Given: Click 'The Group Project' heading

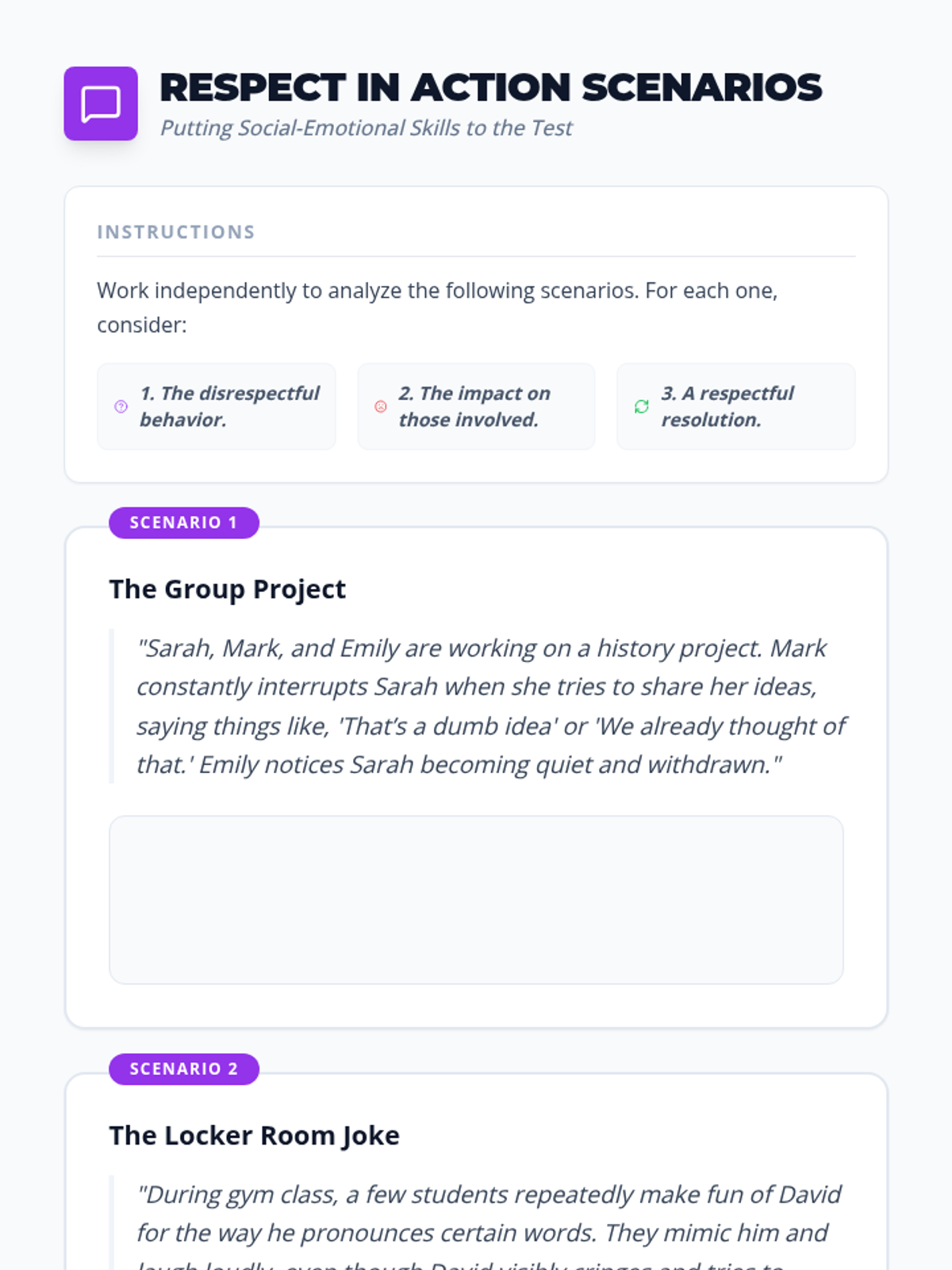Looking at the screenshot, I should pos(227,589).
